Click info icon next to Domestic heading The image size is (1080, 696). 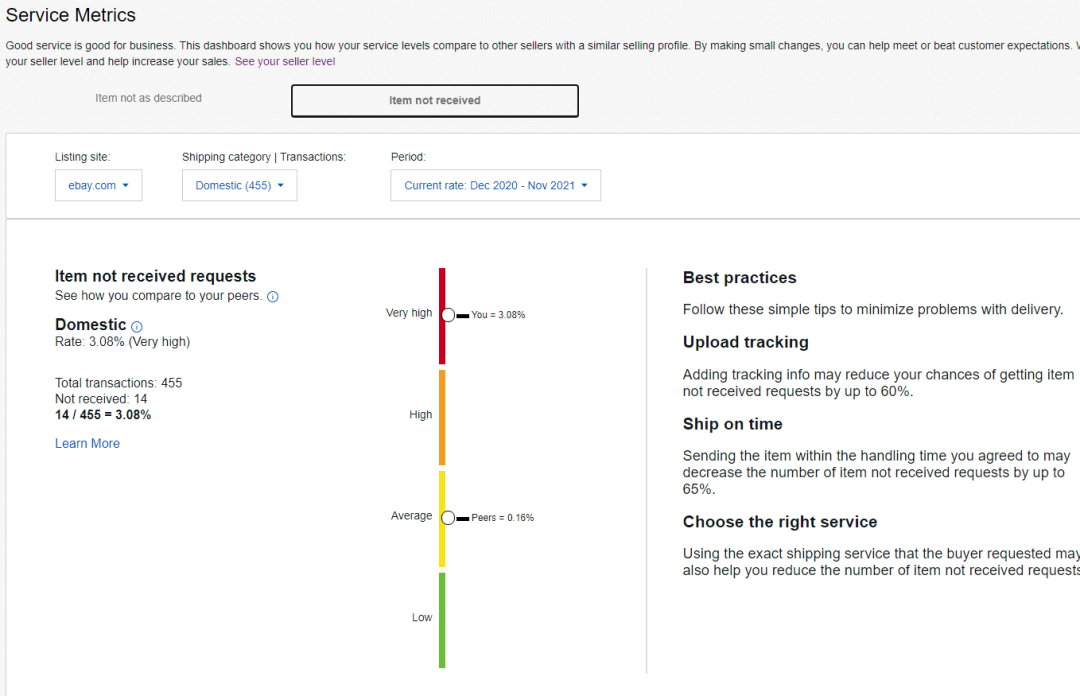coord(137,326)
